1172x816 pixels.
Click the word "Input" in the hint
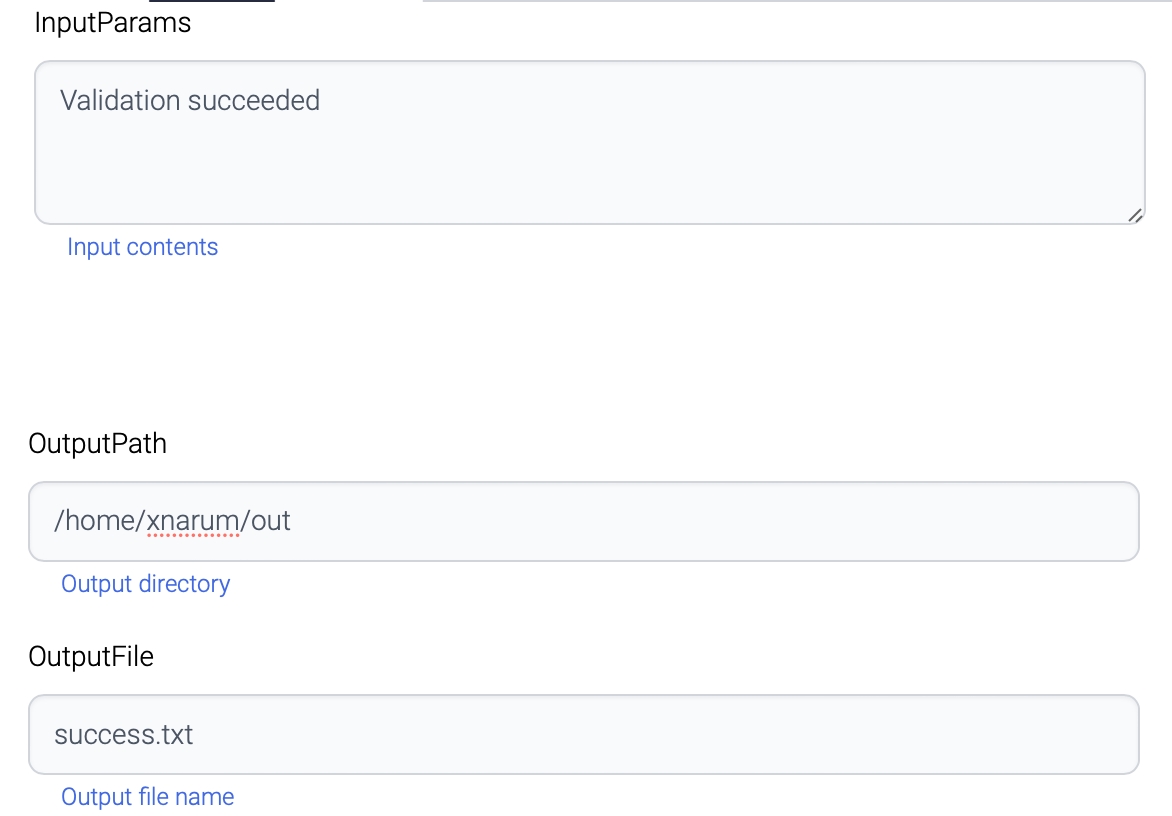pyautogui.click(x=92, y=247)
